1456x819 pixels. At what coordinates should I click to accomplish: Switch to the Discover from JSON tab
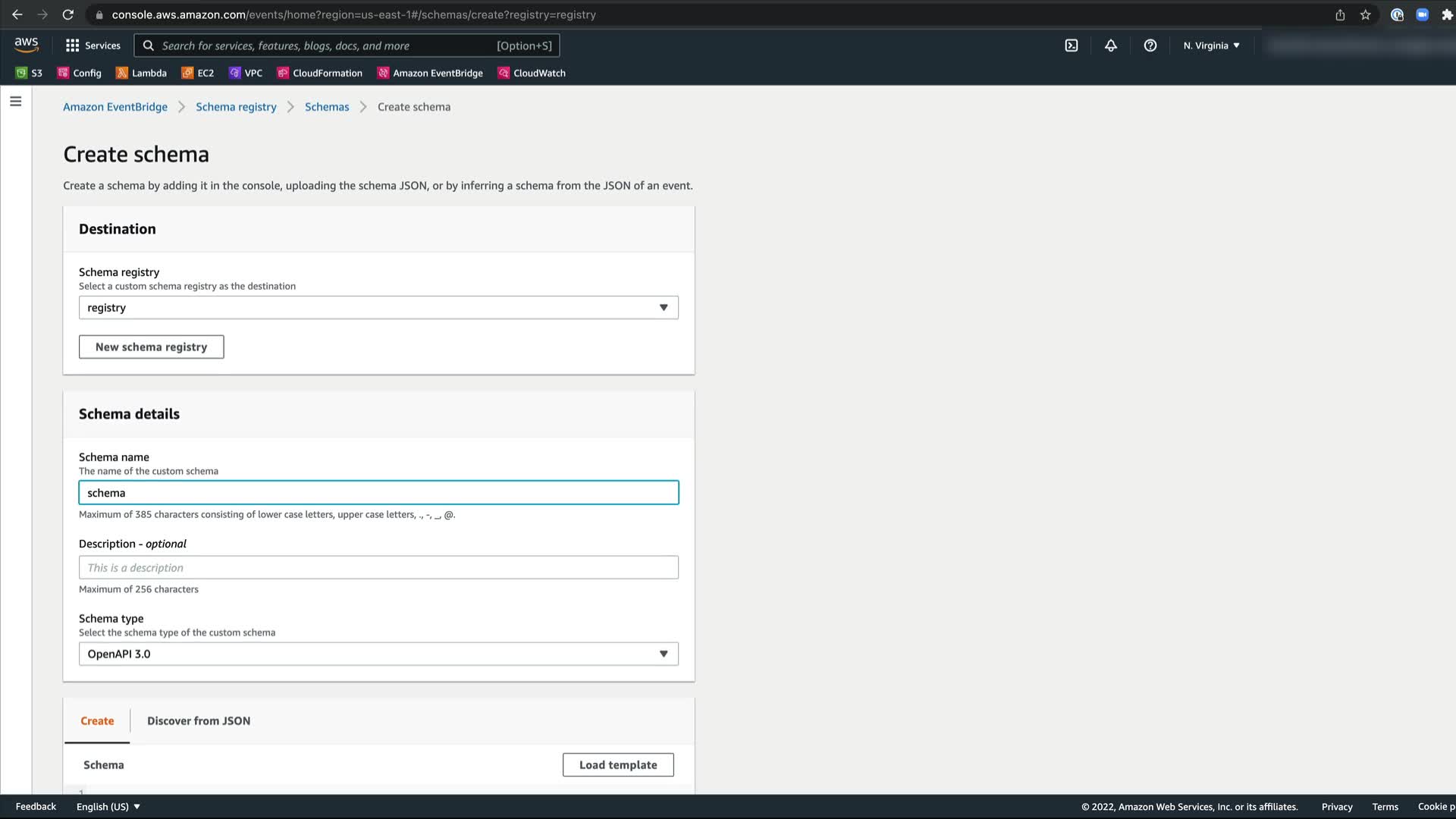[x=199, y=720]
